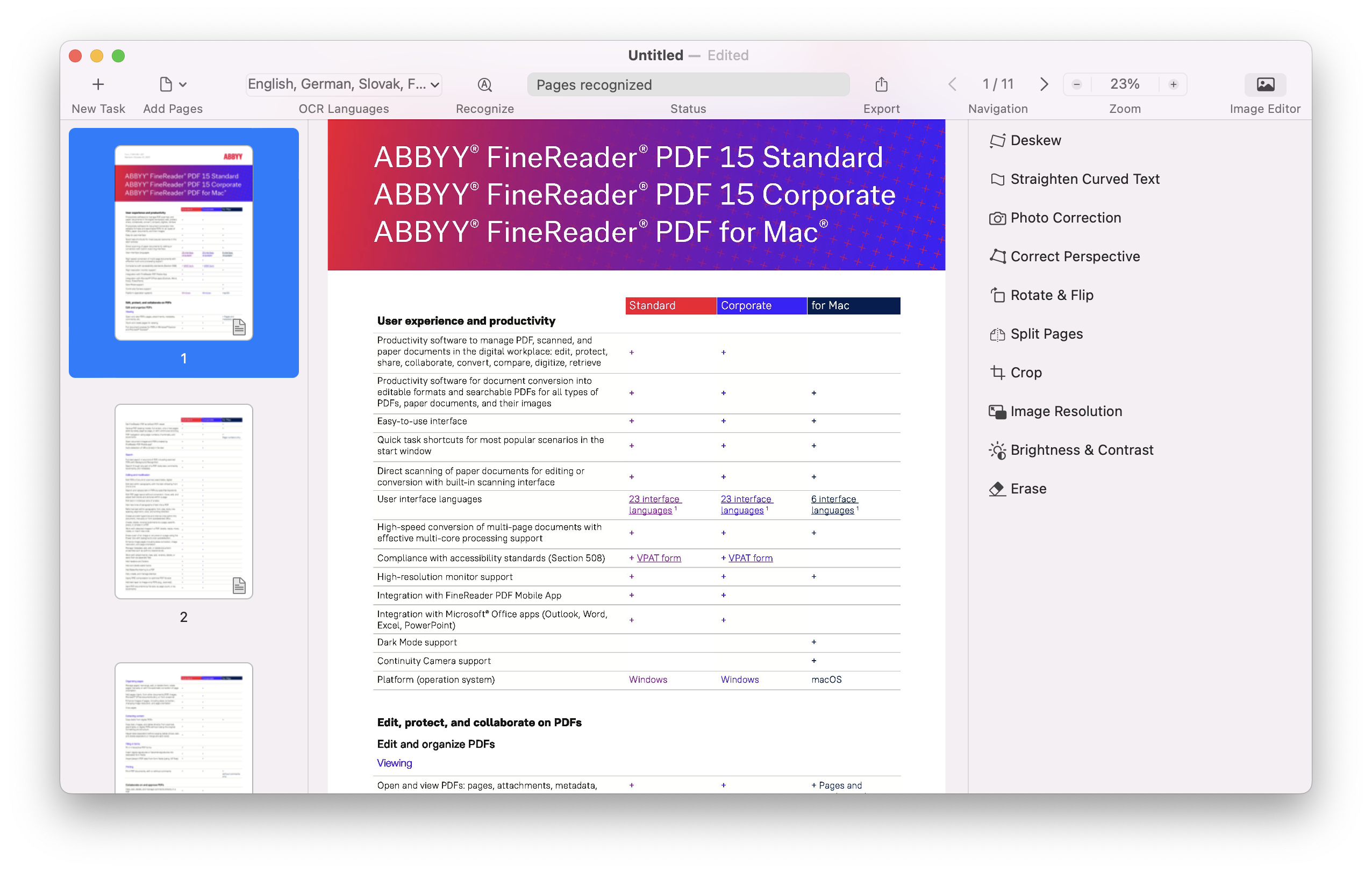Open Image Resolution settings
Image resolution: width=1372 pixels, height=873 pixels.
click(1065, 411)
